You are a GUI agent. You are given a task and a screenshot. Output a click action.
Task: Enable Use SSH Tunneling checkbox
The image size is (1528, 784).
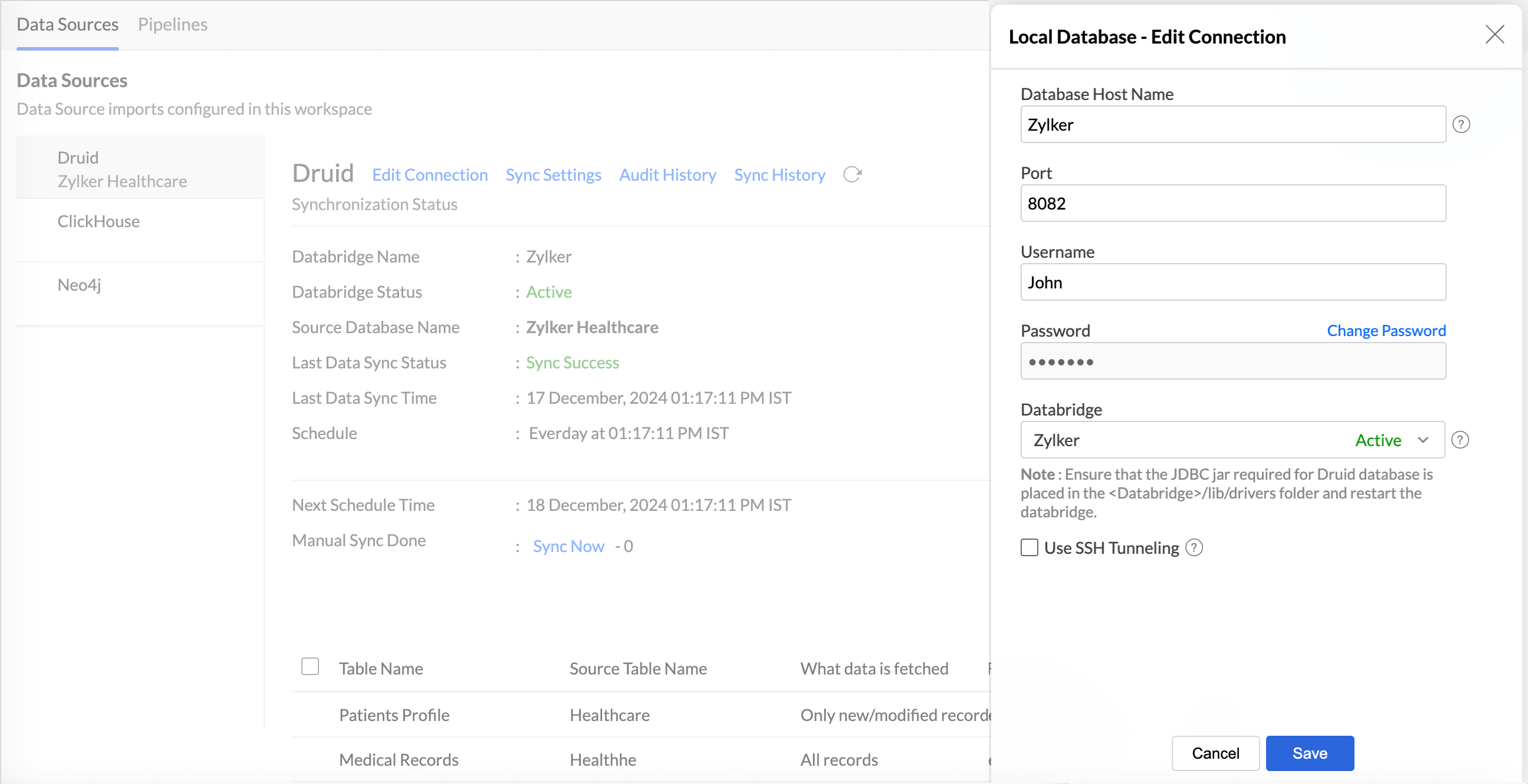point(1029,547)
